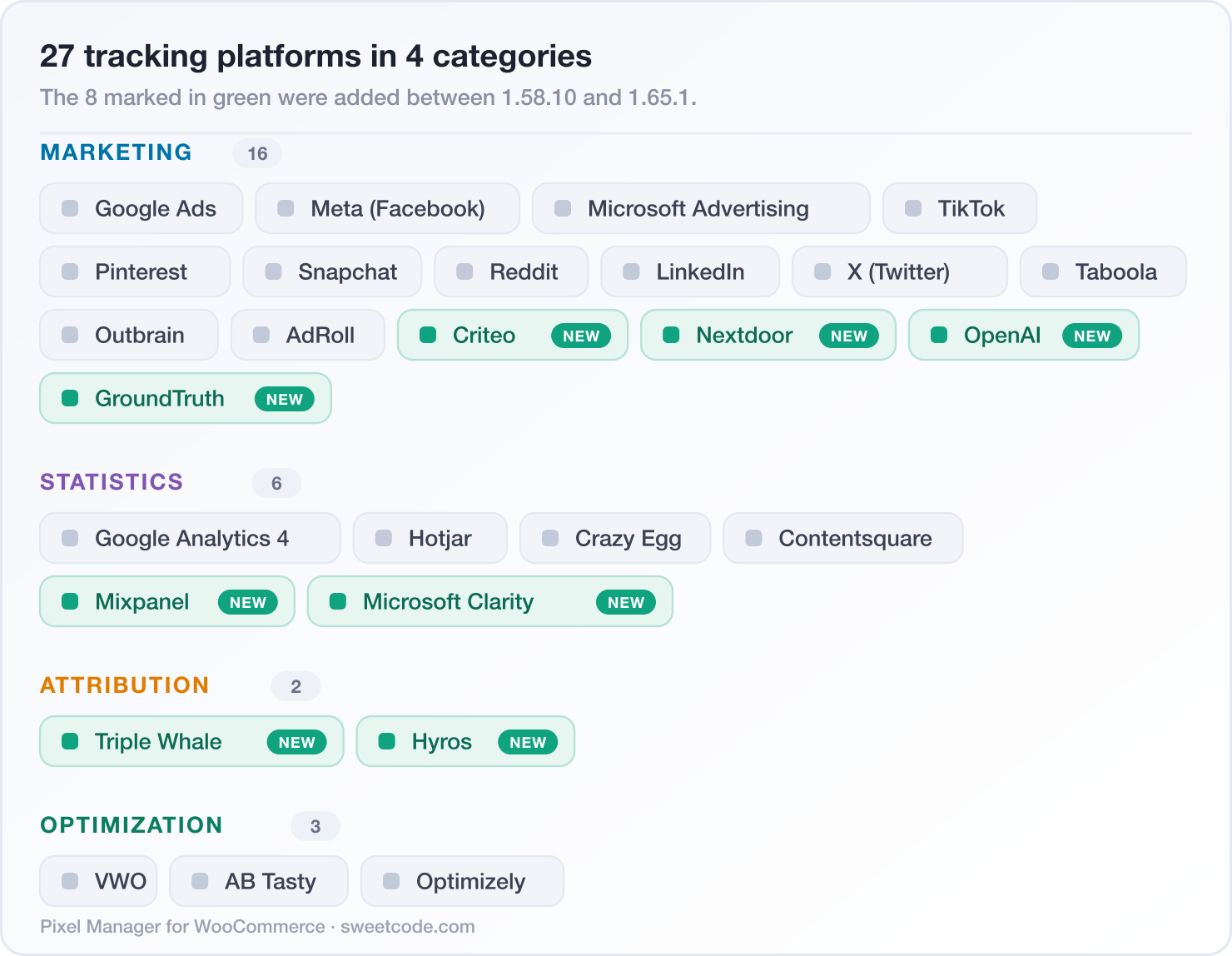Select the green Microsoft Clarity chip
The image size is (1232, 956).
pyautogui.click(x=490, y=601)
